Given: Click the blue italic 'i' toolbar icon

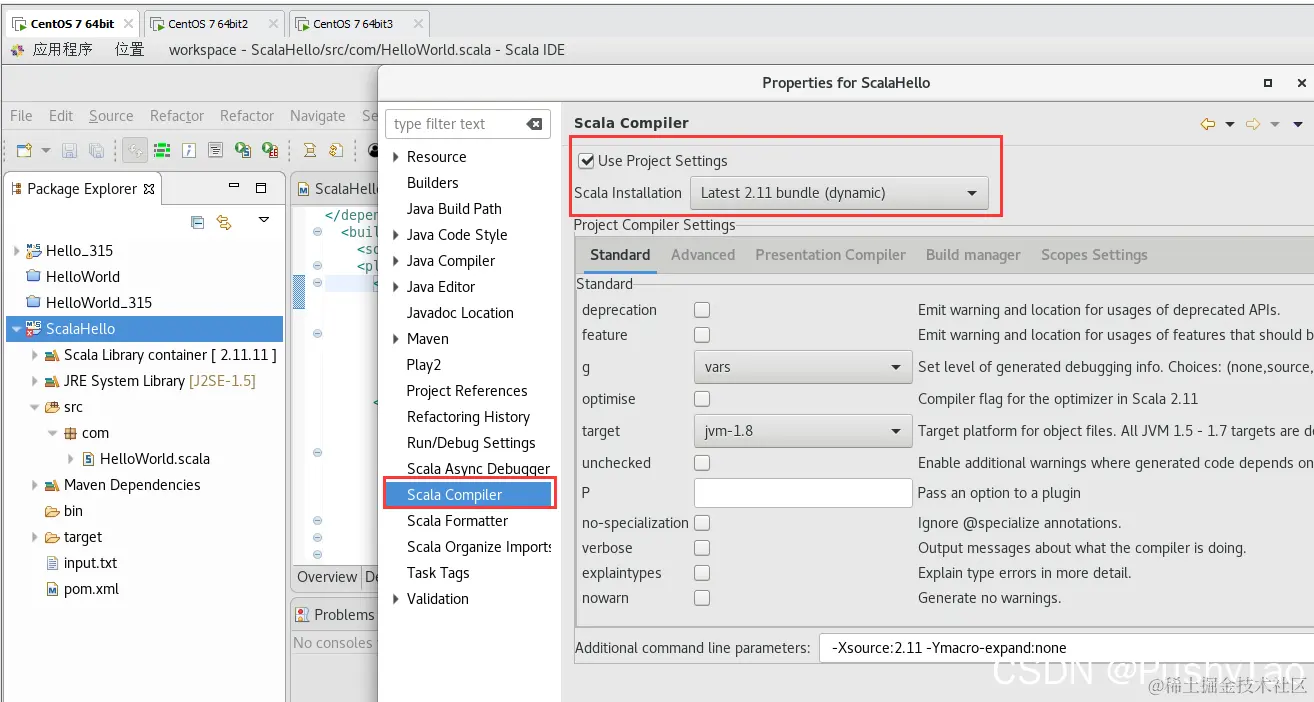Looking at the screenshot, I should point(188,150).
